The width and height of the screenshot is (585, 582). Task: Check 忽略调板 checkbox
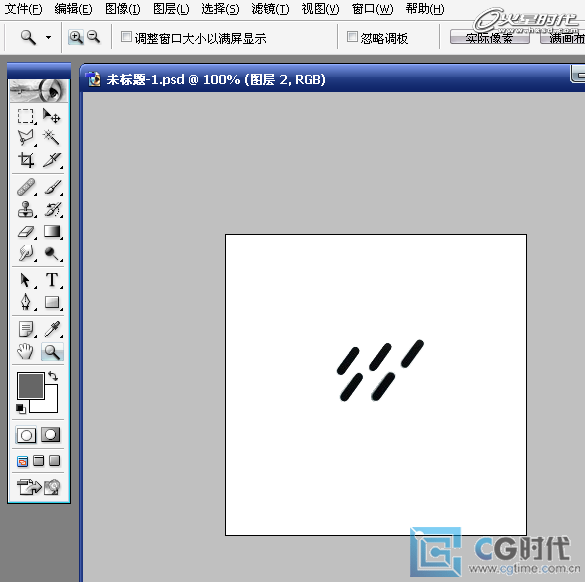(352, 37)
